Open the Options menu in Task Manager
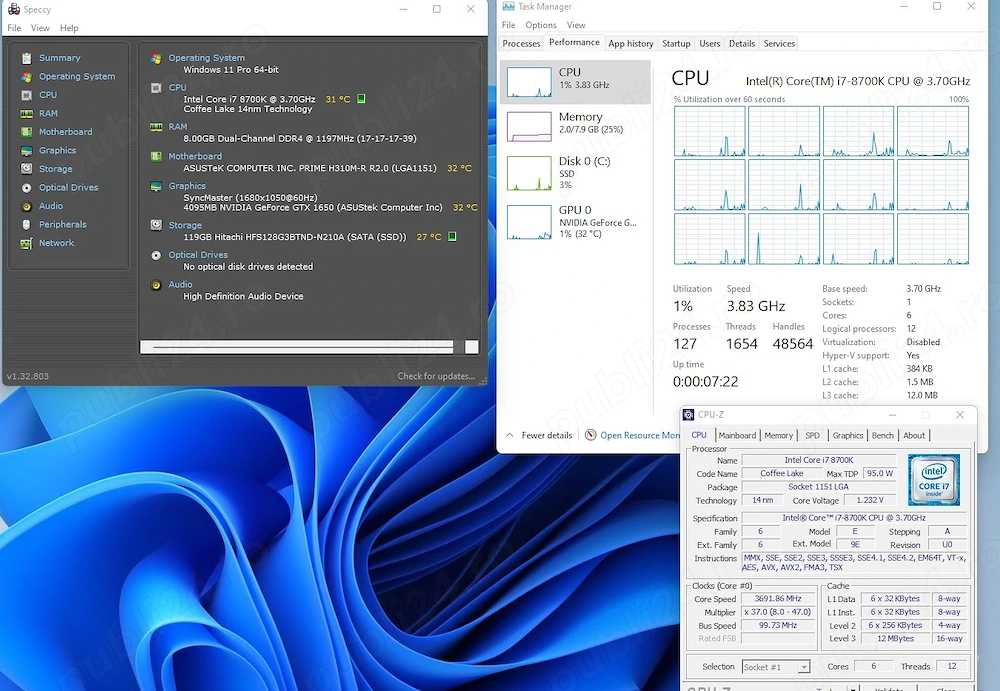 pyautogui.click(x=541, y=24)
